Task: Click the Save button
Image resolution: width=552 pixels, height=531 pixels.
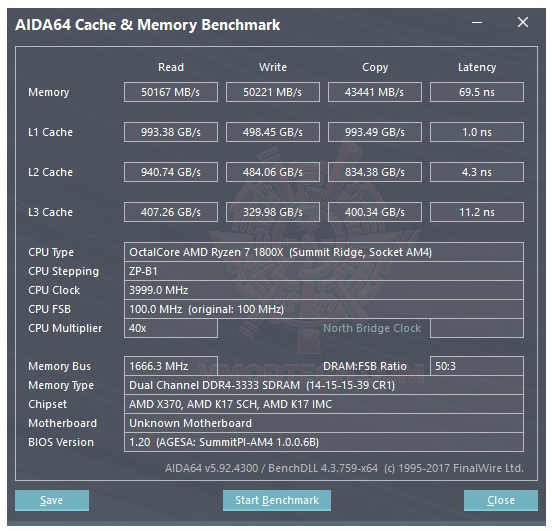Action: coord(52,500)
